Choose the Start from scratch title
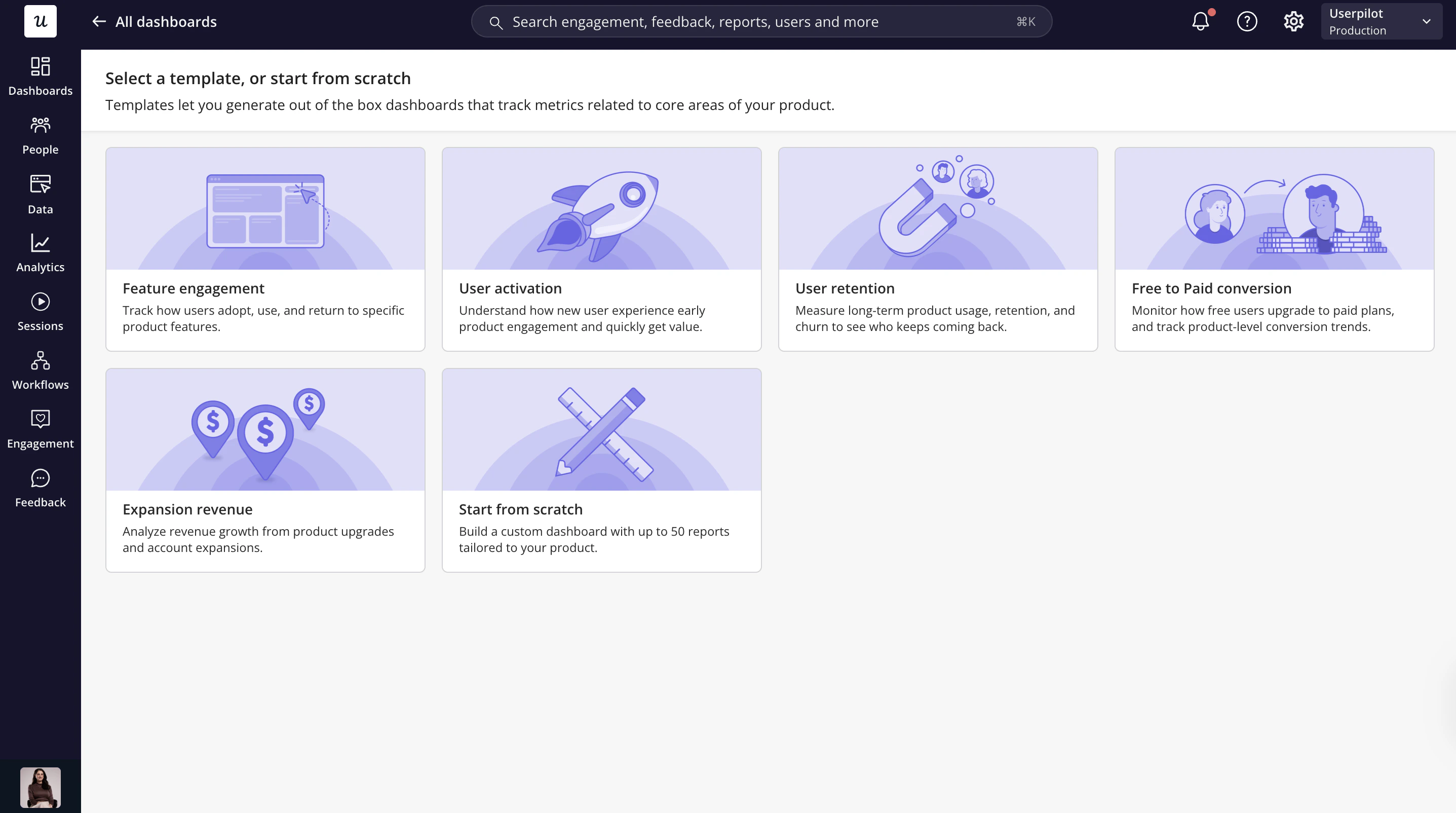The image size is (1456, 813). click(x=521, y=509)
